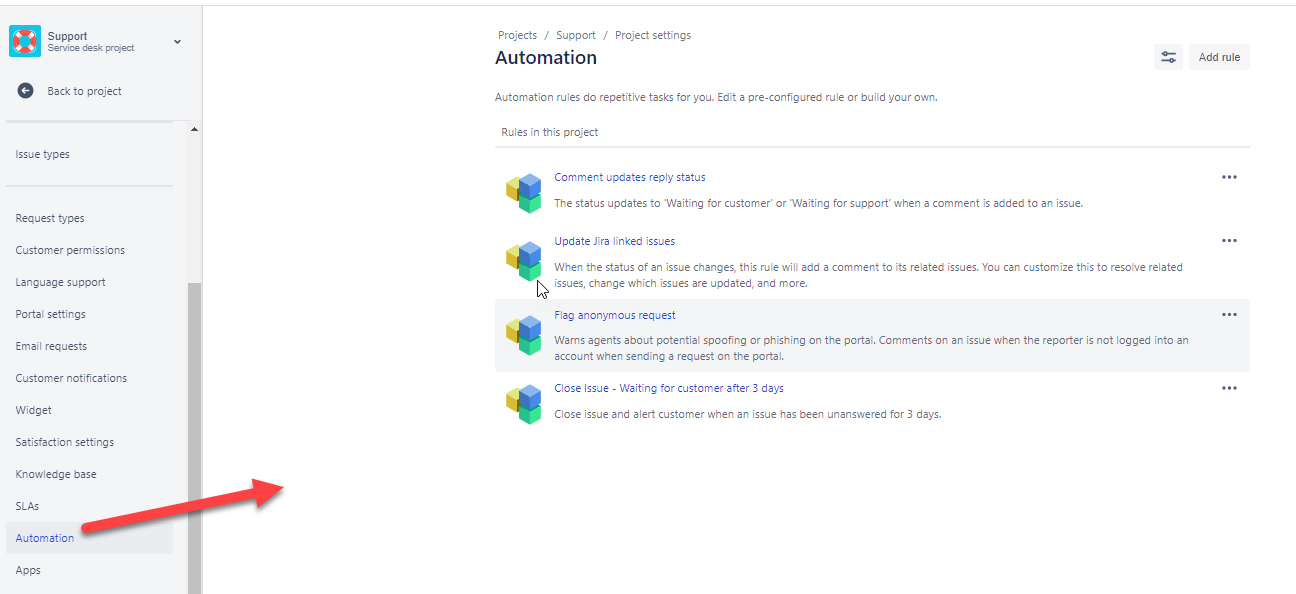The image size is (1296, 594).
Task: Open SLAs settings from the sidebar
Action: click(27, 505)
